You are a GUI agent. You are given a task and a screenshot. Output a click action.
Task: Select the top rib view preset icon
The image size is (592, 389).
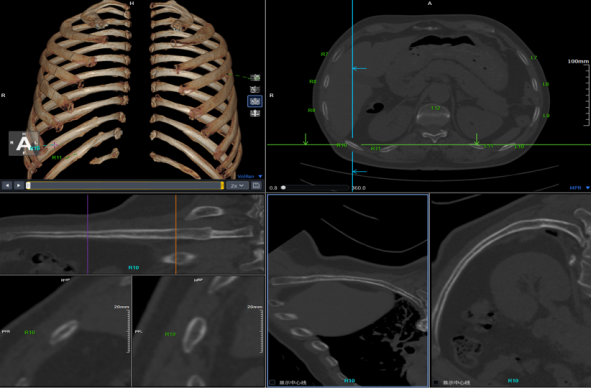[255, 78]
